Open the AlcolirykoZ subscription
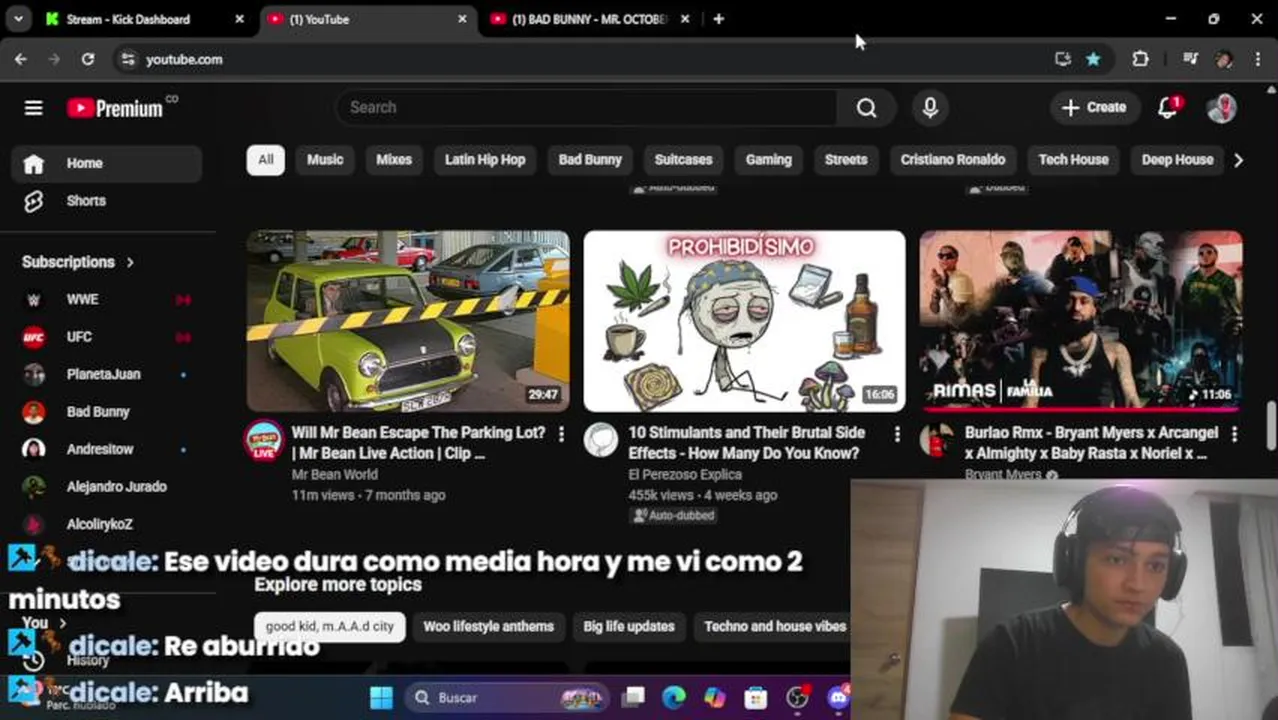The image size is (1278, 720). tap(107, 524)
